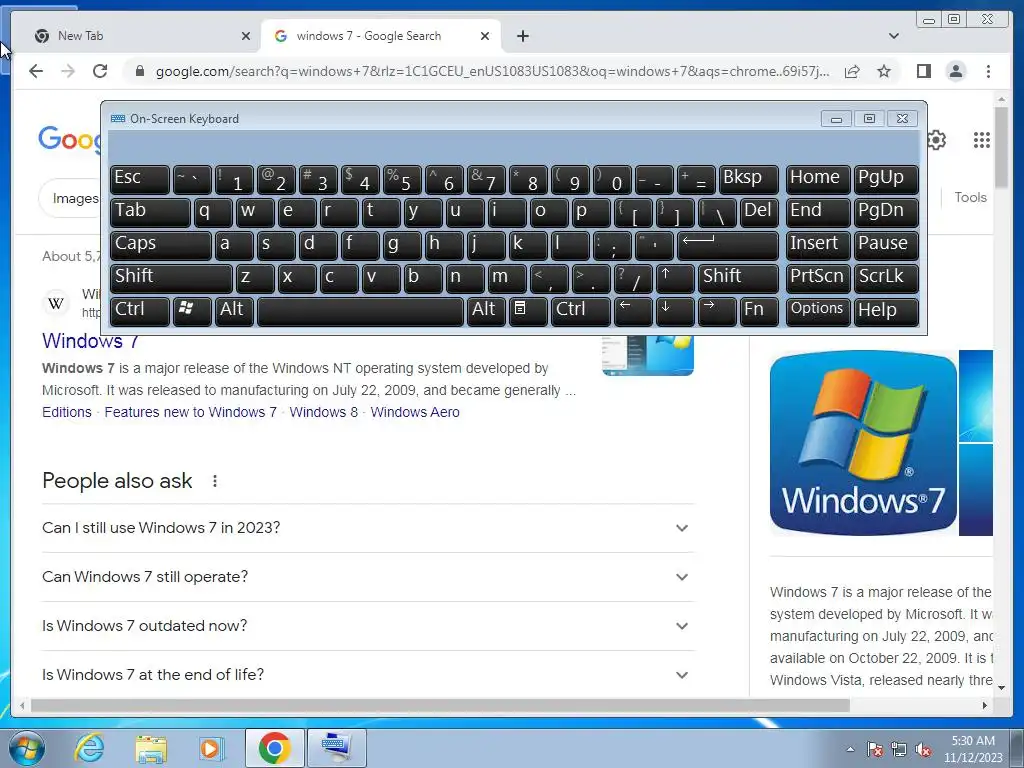Toggle the ScrLk key
Screen dimensions: 1024x768
pos(886,278)
